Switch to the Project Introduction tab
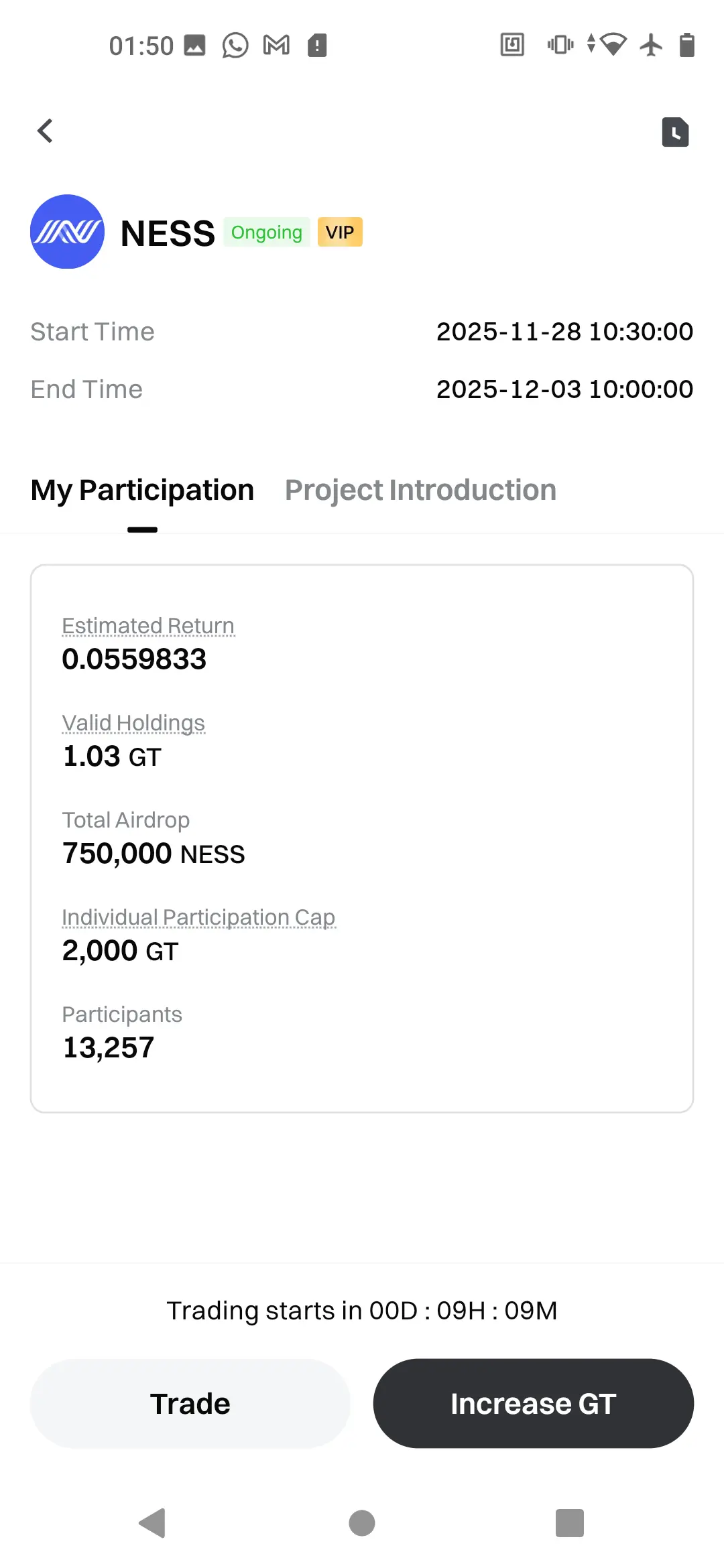The height and width of the screenshot is (1568, 724). [420, 491]
